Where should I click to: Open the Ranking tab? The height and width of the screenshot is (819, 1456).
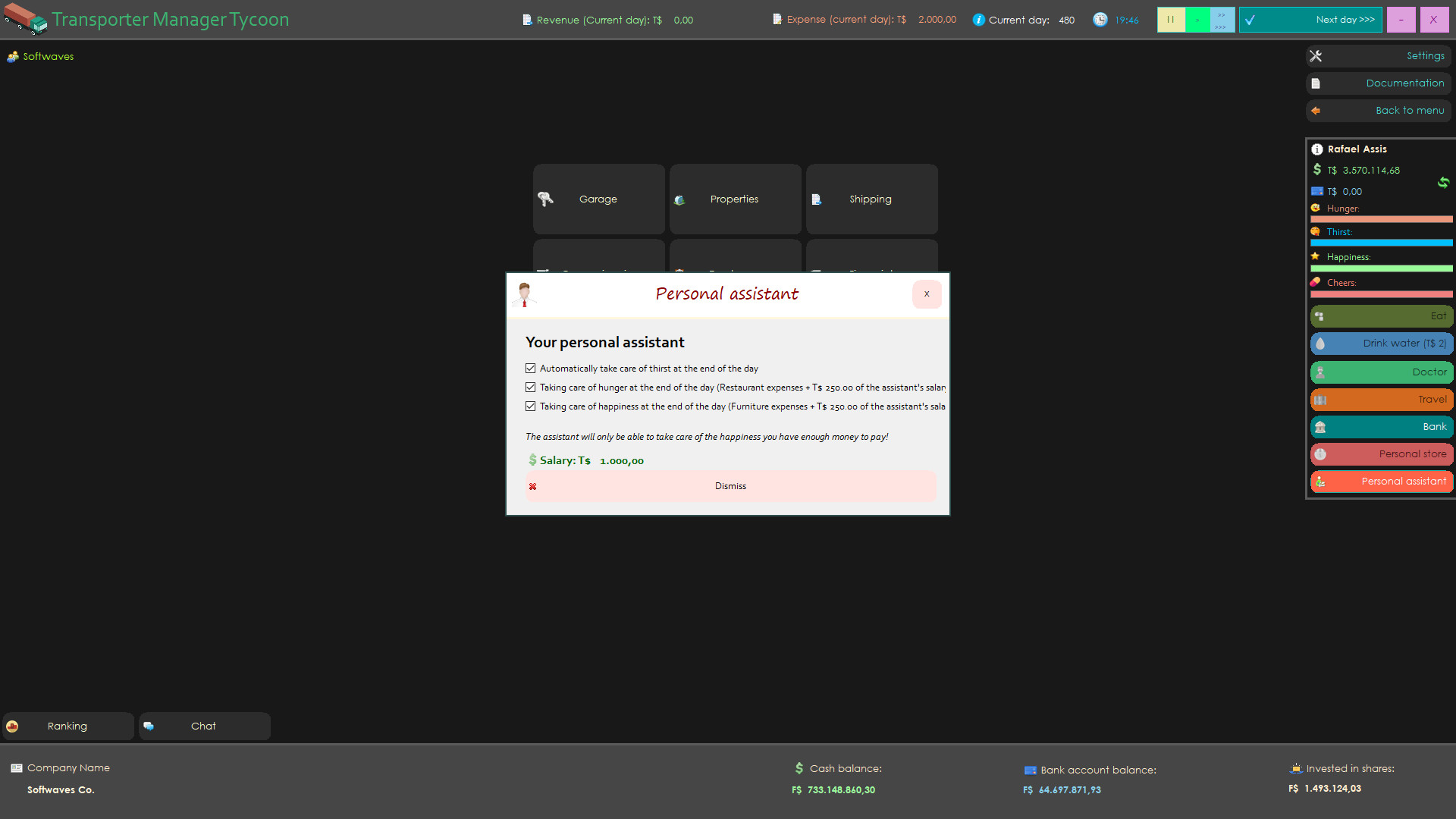coord(67,726)
